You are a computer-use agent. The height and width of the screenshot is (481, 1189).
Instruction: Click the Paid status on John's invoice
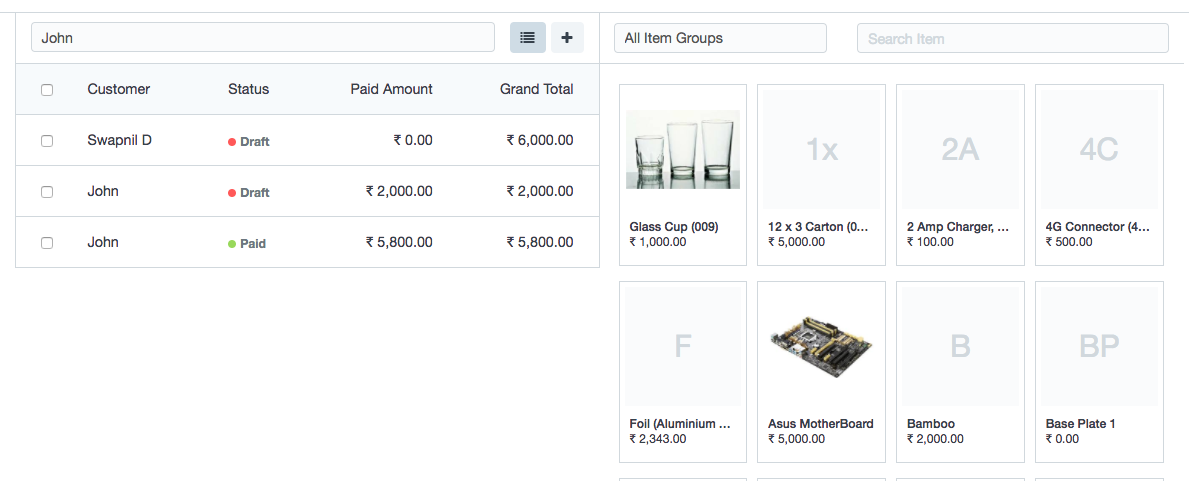(252, 243)
